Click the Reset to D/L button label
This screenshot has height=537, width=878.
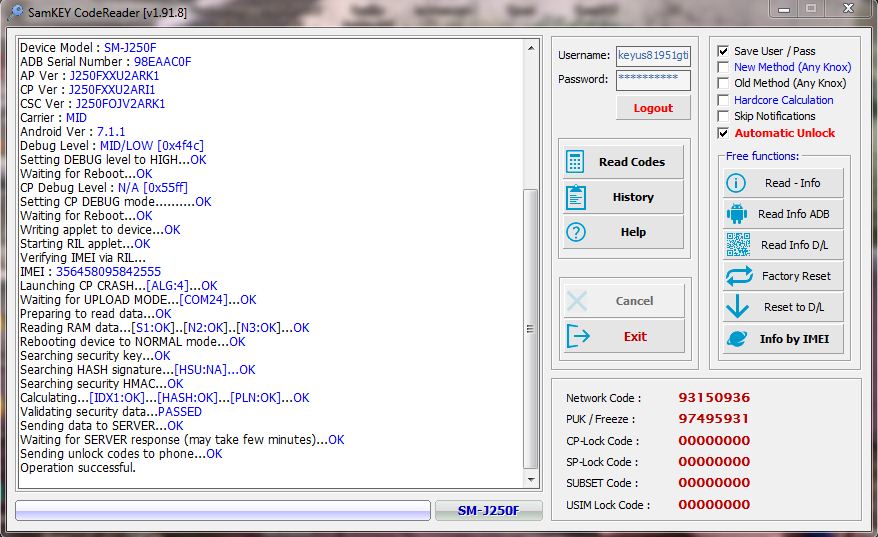793,307
